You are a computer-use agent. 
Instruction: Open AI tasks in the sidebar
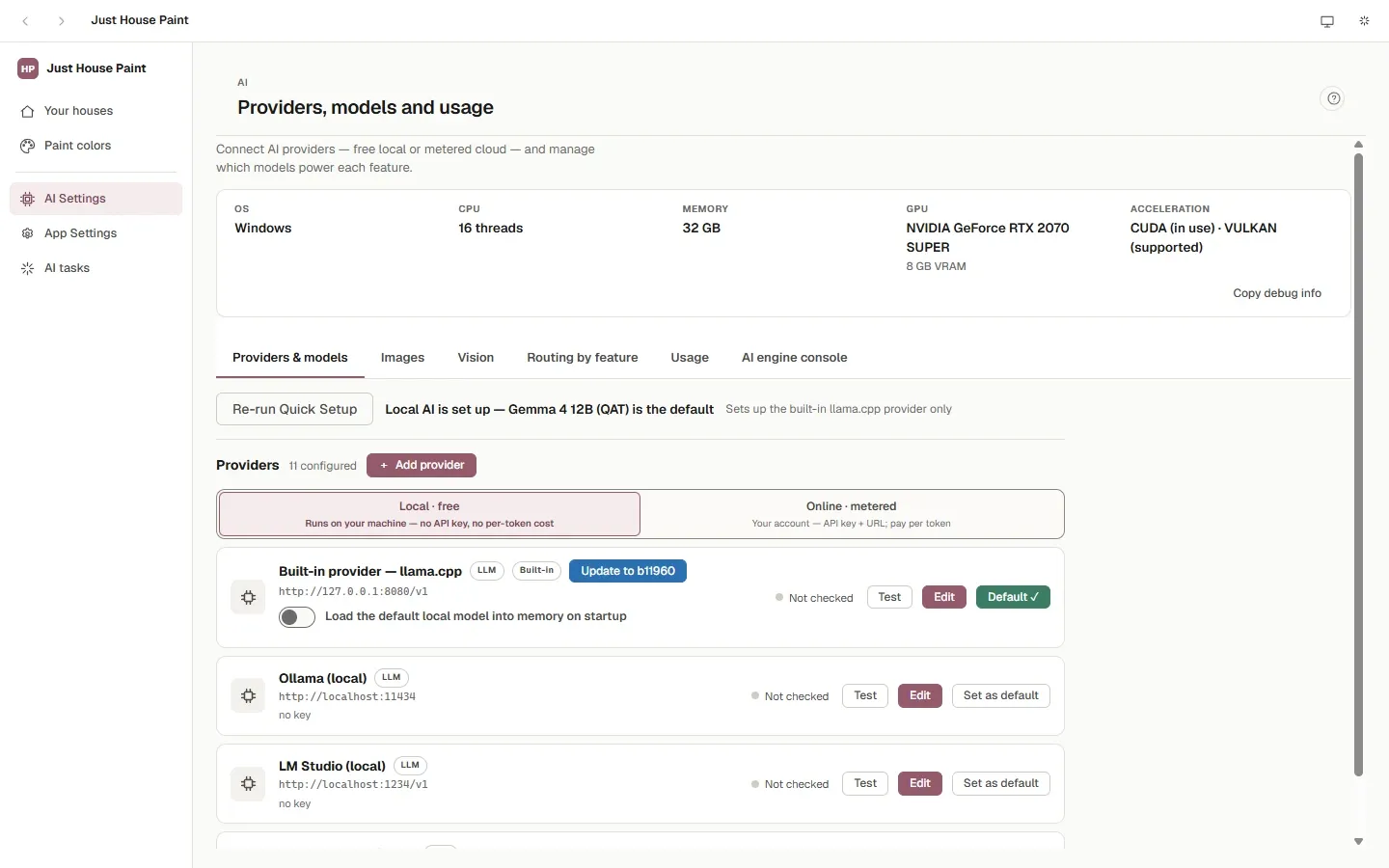coord(95,268)
